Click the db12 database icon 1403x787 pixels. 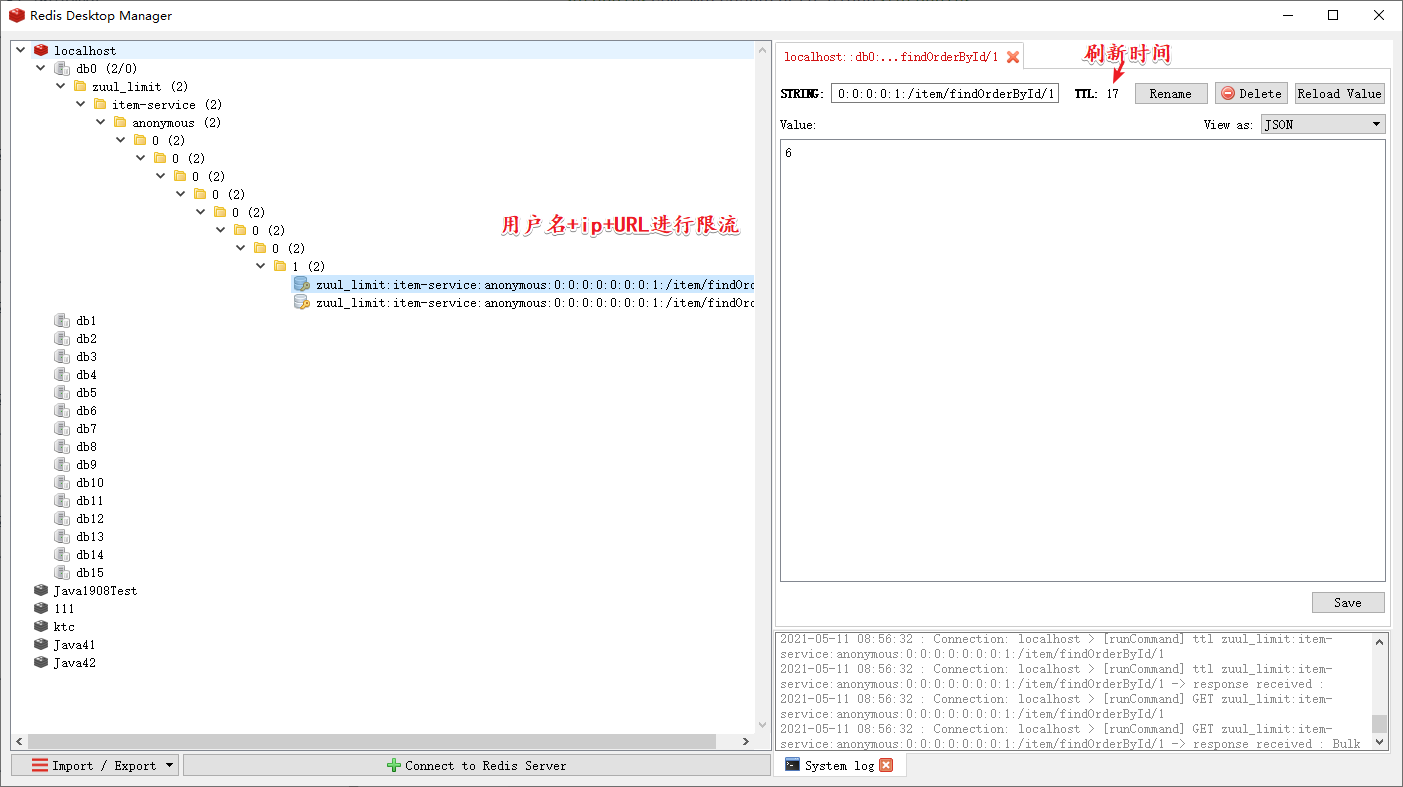pyautogui.click(x=61, y=518)
